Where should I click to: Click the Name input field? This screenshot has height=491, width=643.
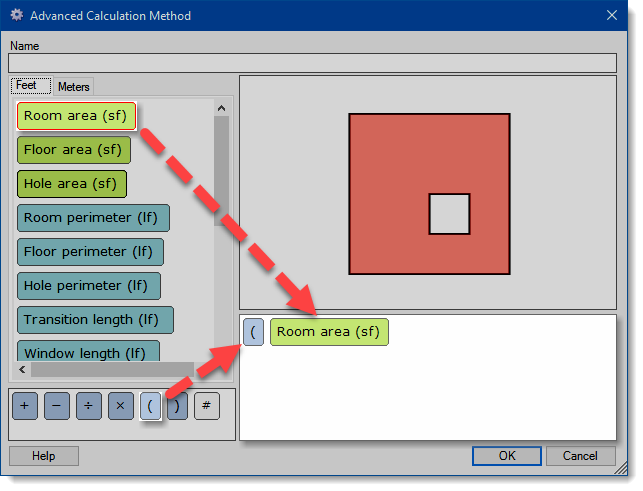[312, 63]
